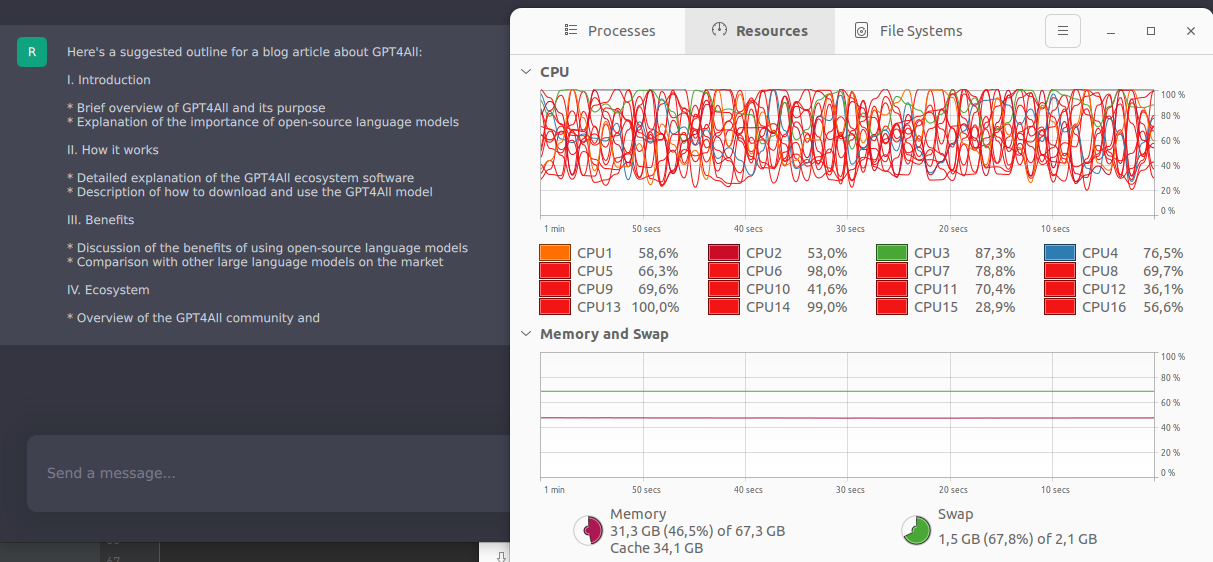Click the CPU6 98,0% reading
Image resolution: width=1213 pixels, height=562 pixels.
(827, 271)
